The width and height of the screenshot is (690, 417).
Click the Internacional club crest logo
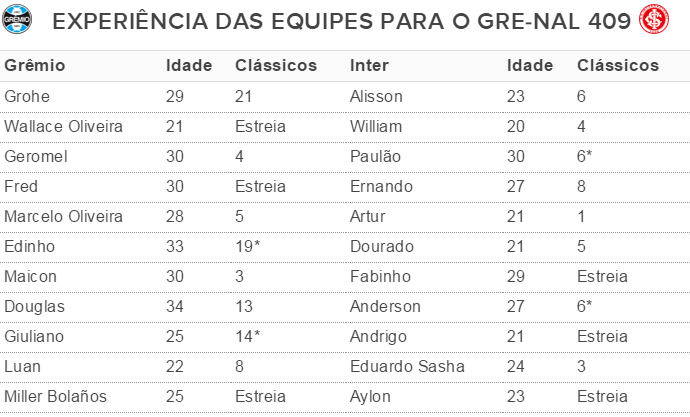click(x=654, y=19)
